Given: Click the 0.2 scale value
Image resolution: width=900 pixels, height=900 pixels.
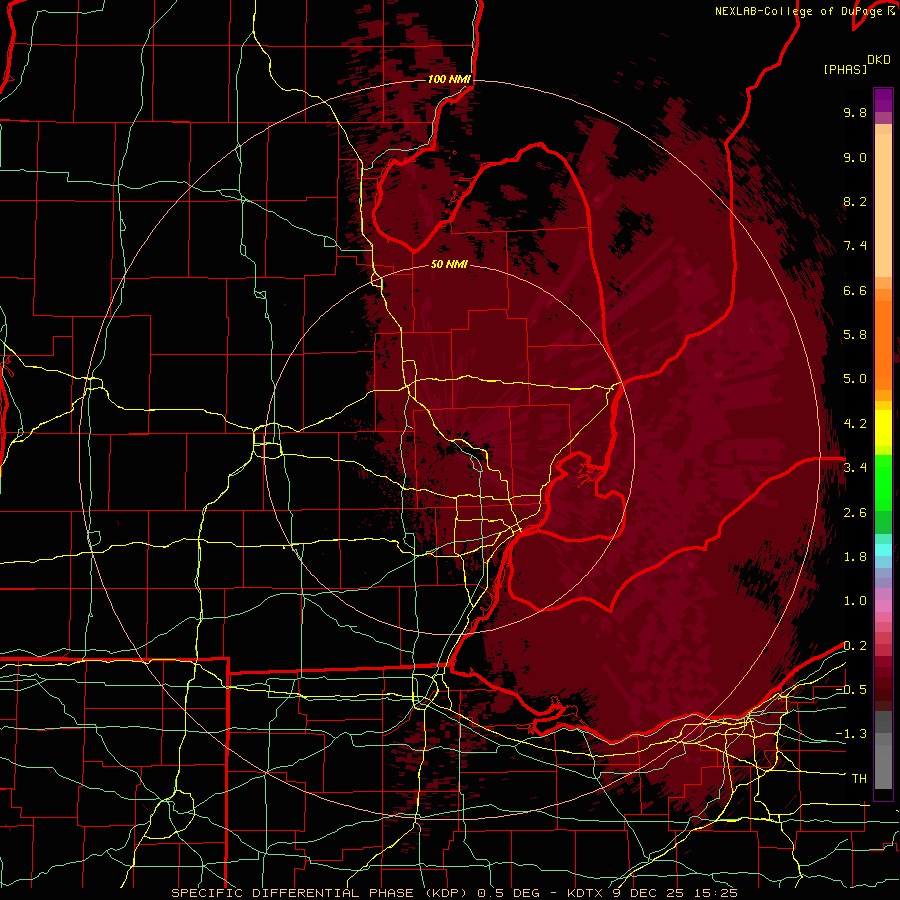Looking at the screenshot, I should tap(855, 646).
